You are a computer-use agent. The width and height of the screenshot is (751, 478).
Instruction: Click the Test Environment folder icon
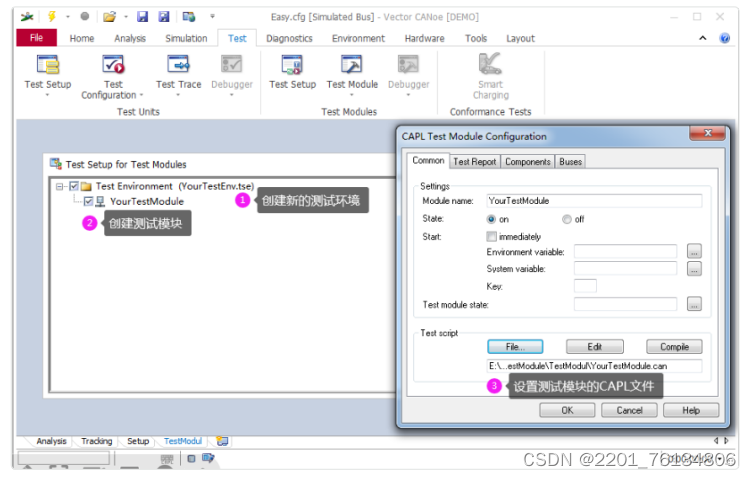pos(86,186)
